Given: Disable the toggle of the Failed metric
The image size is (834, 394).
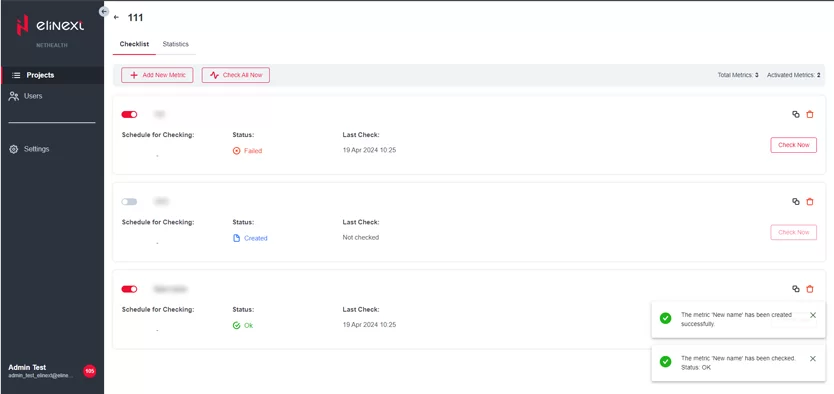Looking at the screenshot, I should coord(129,114).
